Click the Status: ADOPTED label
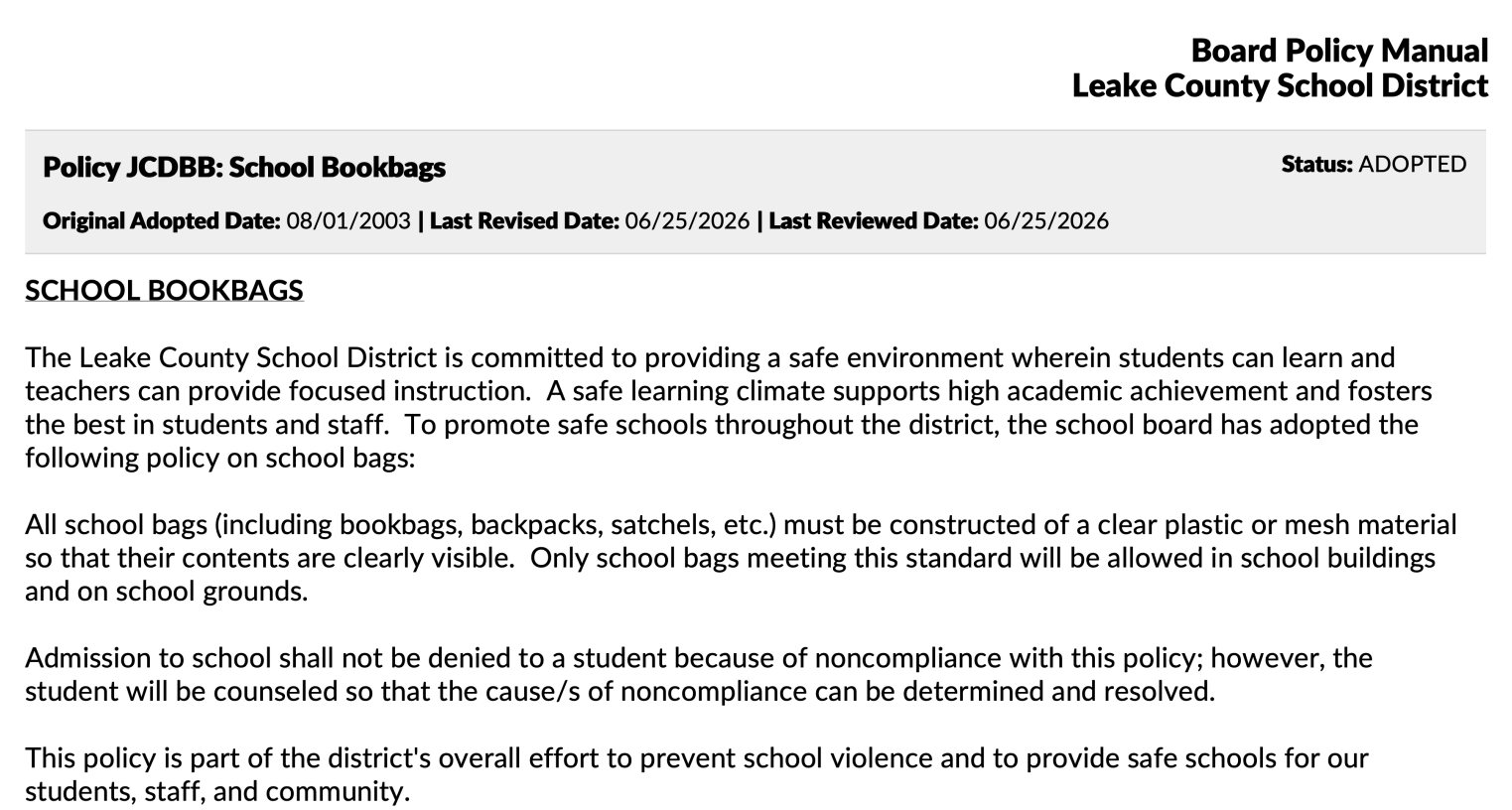 (x=1373, y=164)
